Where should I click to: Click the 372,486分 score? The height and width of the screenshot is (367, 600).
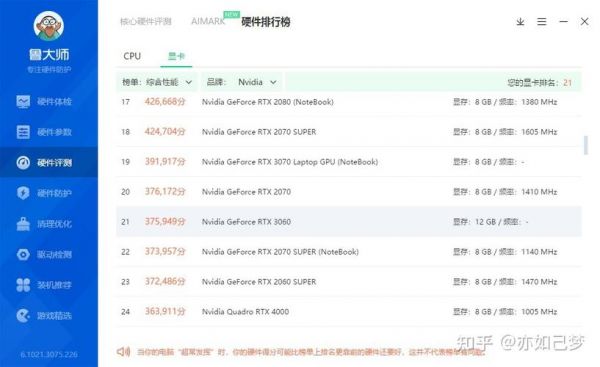(x=165, y=281)
